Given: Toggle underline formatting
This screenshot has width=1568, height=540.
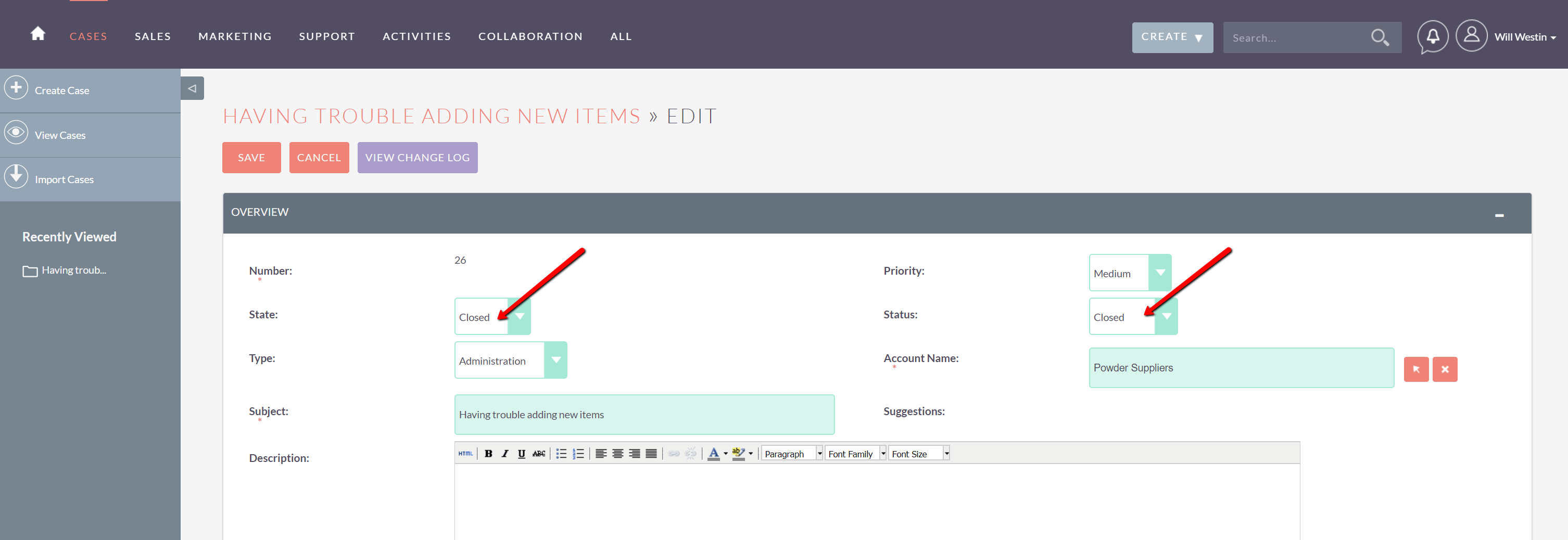Looking at the screenshot, I should [522, 454].
